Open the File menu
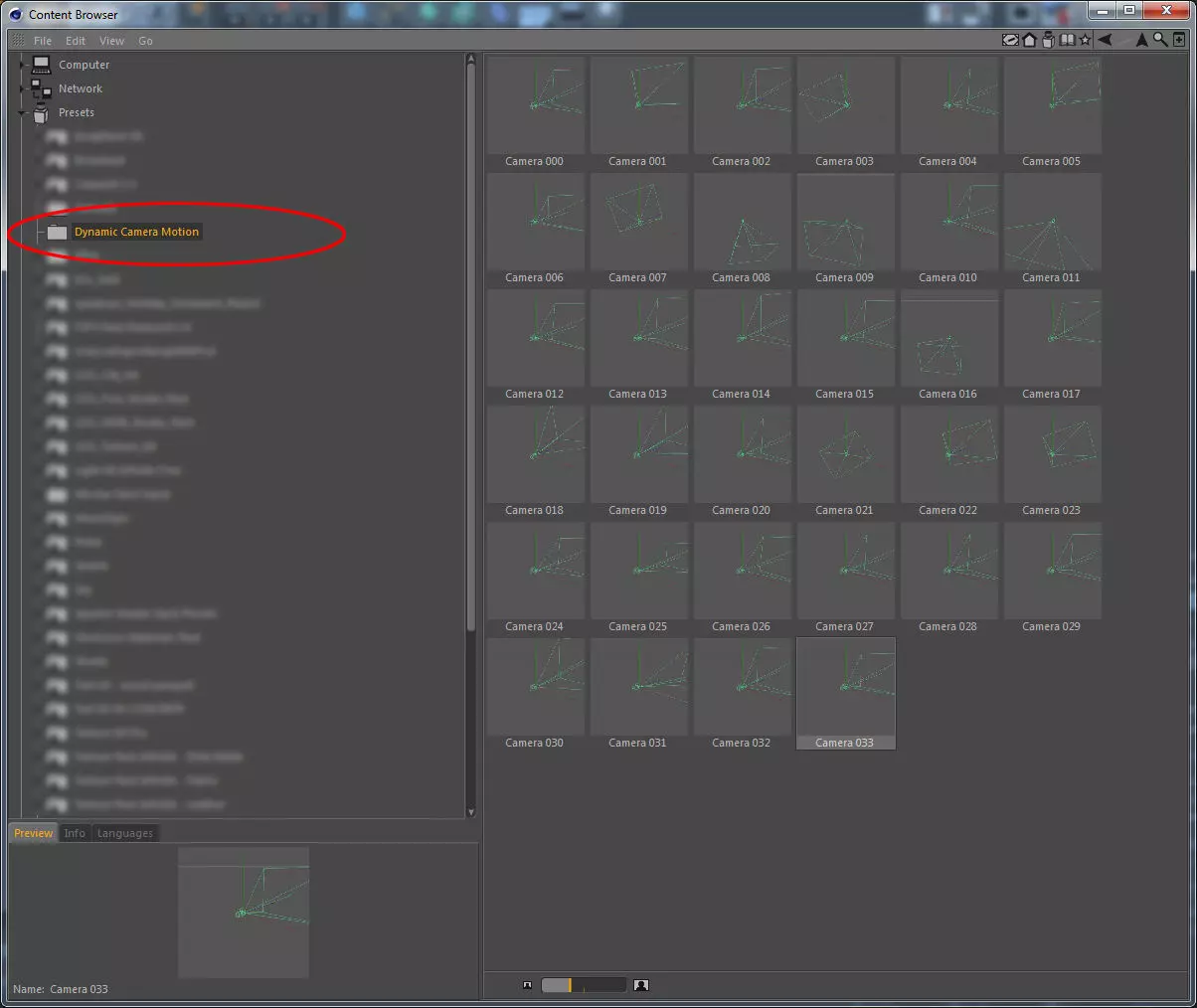Viewport: 1197px width, 1008px height. [x=43, y=41]
